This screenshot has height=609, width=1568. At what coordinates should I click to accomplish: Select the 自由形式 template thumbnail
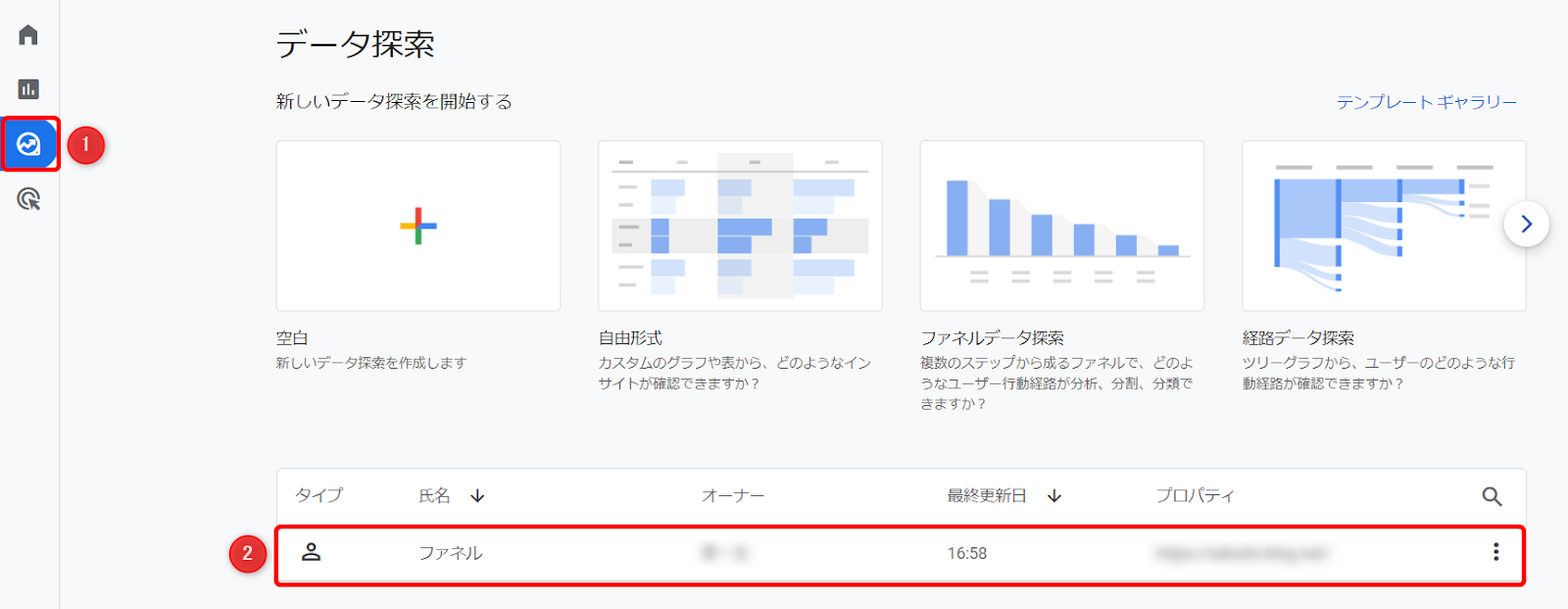740,226
